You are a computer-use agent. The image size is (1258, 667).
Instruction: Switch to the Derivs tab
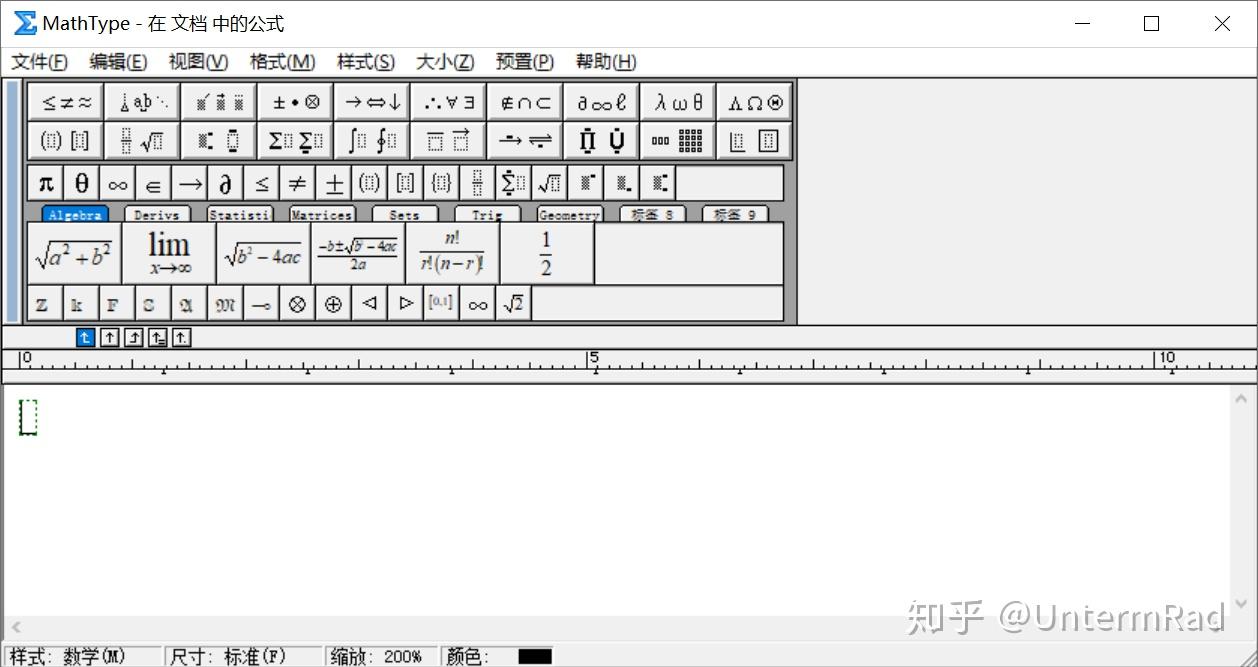pos(157,214)
